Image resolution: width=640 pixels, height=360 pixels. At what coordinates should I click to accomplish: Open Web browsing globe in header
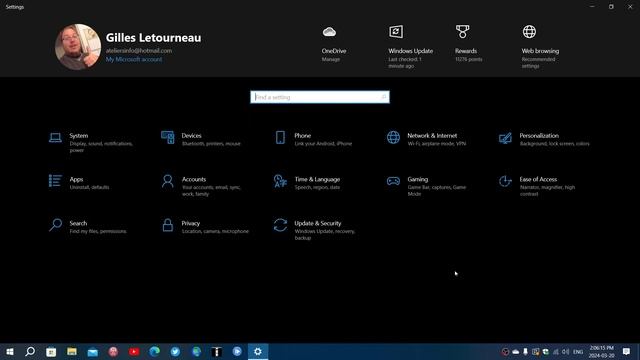pos(529,32)
